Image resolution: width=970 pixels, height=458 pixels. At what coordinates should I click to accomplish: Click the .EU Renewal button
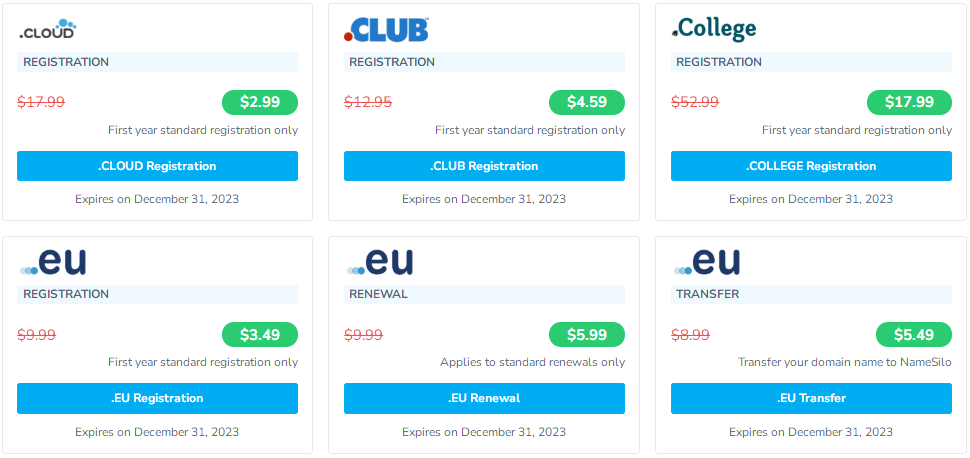tap(484, 398)
